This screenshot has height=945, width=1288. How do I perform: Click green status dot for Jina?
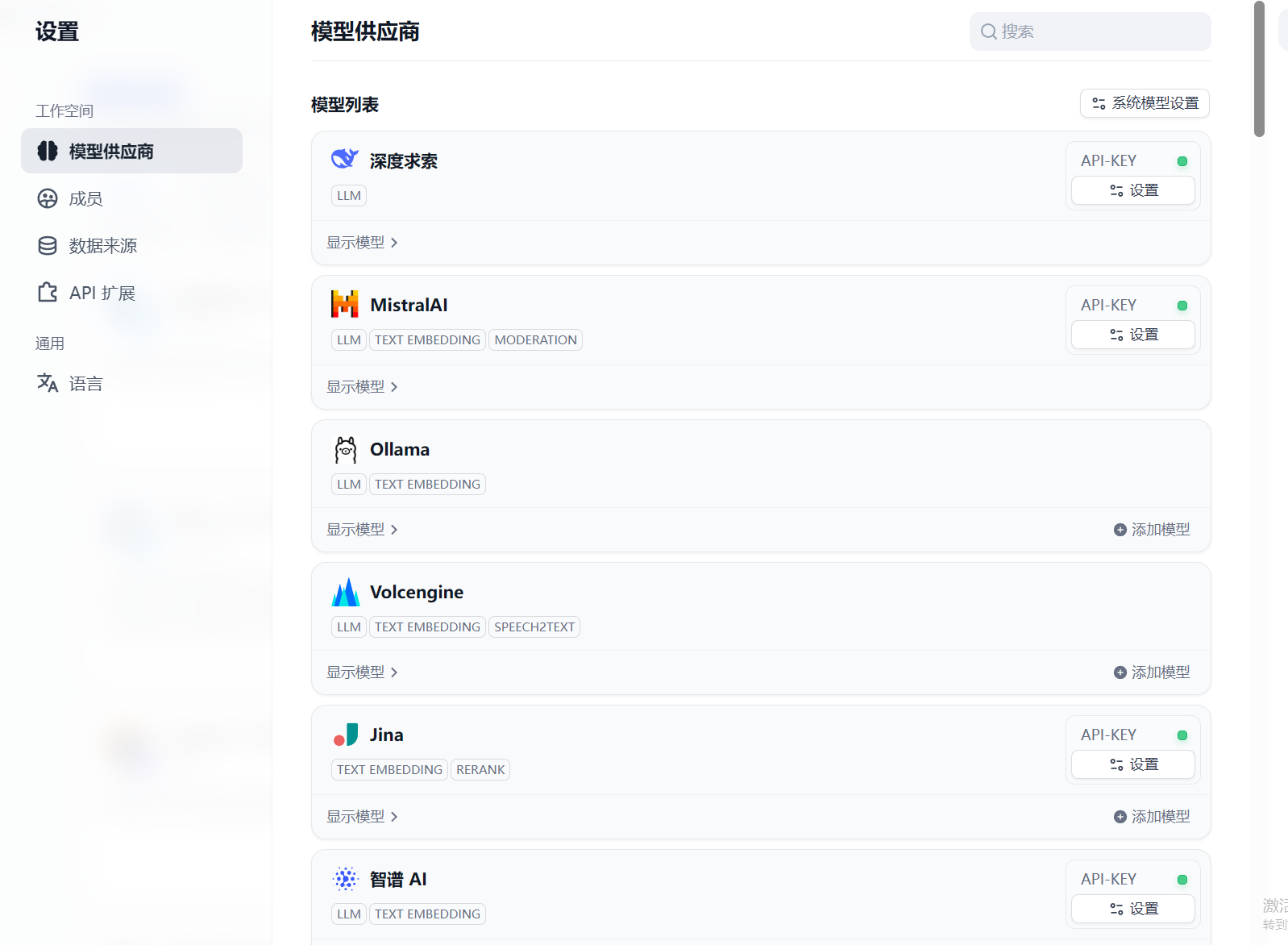pyautogui.click(x=1182, y=735)
